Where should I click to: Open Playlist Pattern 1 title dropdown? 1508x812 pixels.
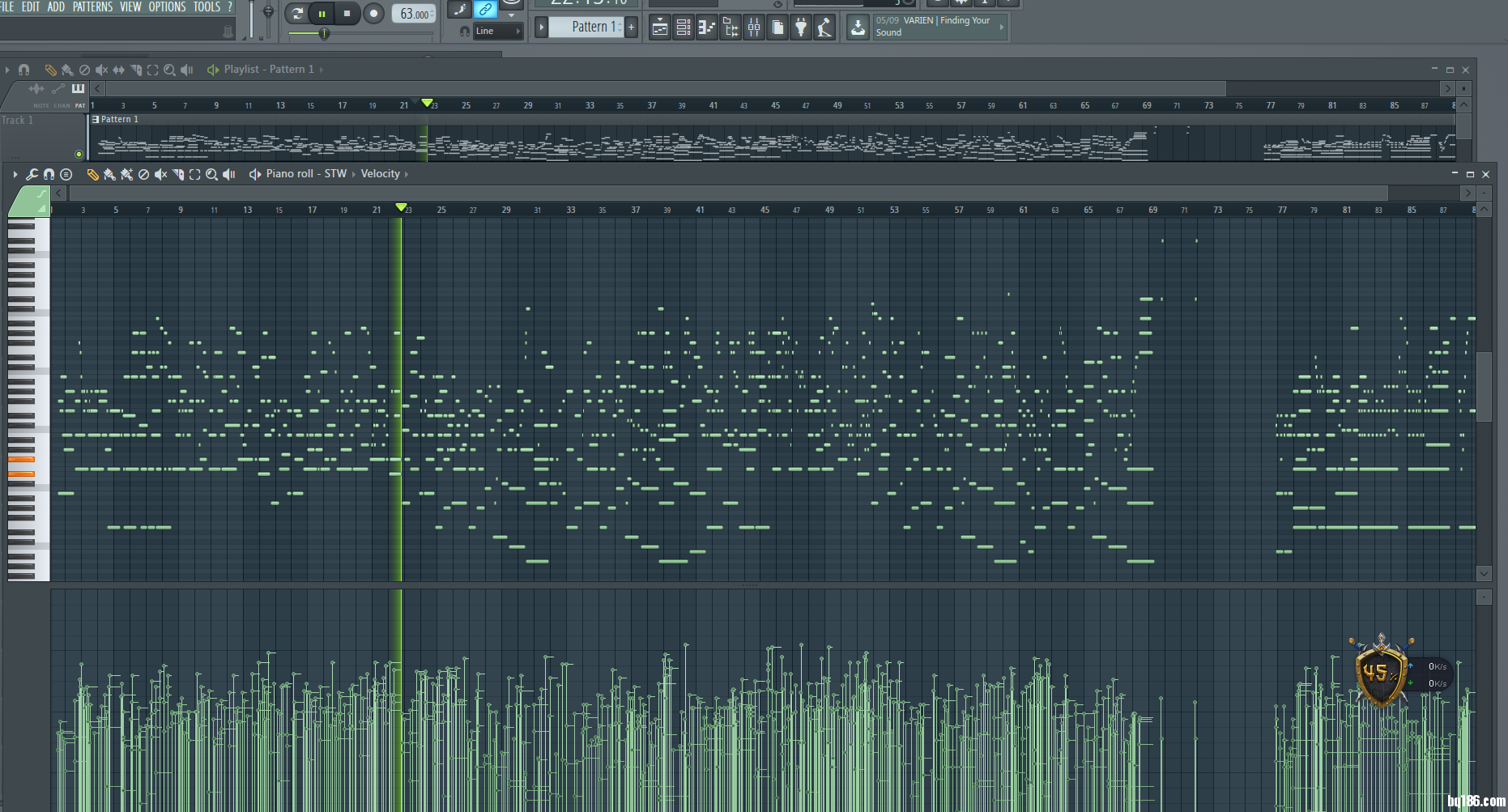click(x=269, y=70)
